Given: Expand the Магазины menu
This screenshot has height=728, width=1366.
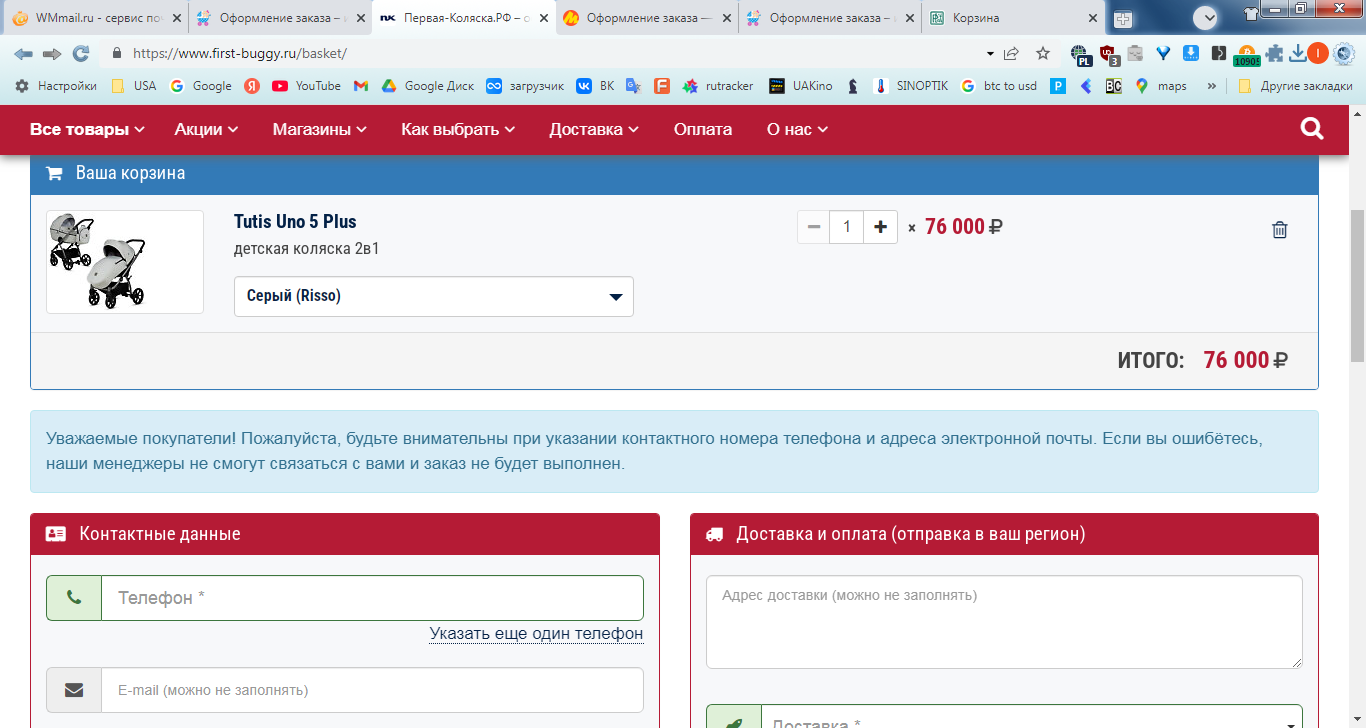Looking at the screenshot, I should point(320,129).
